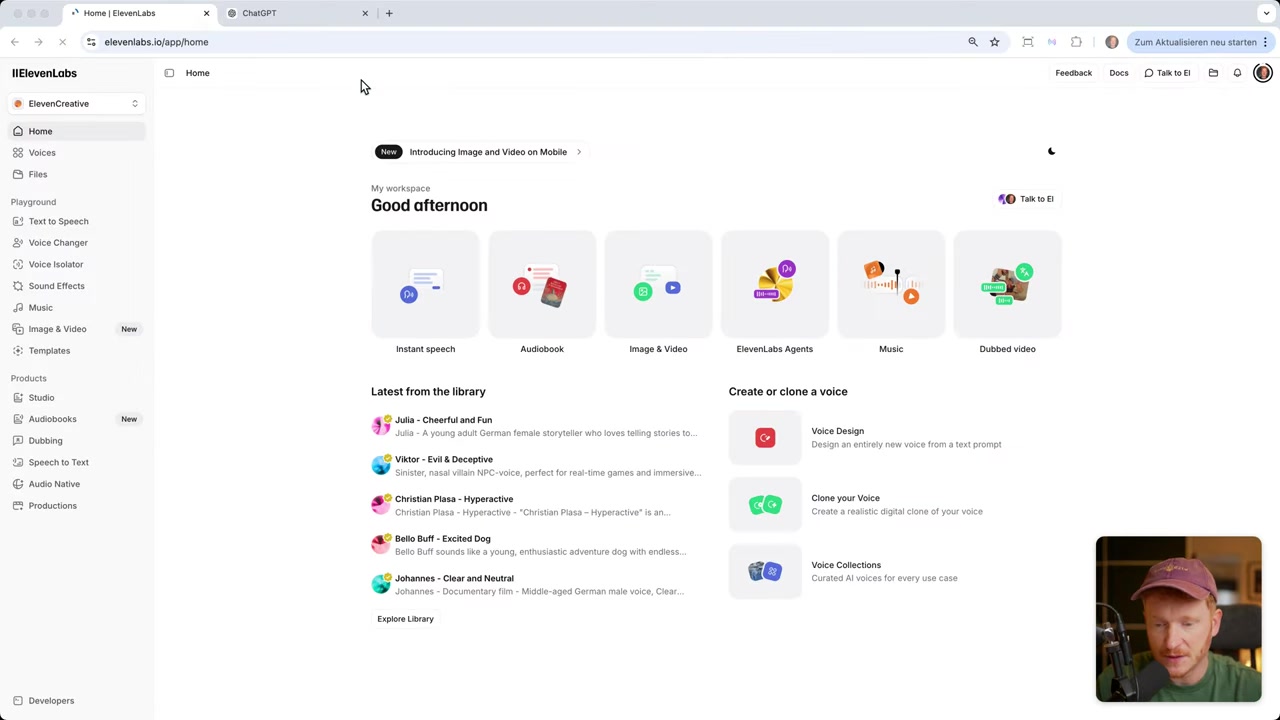Open Studio under Products in the sidebar
1280x720 pixels.
click(76, 398)
